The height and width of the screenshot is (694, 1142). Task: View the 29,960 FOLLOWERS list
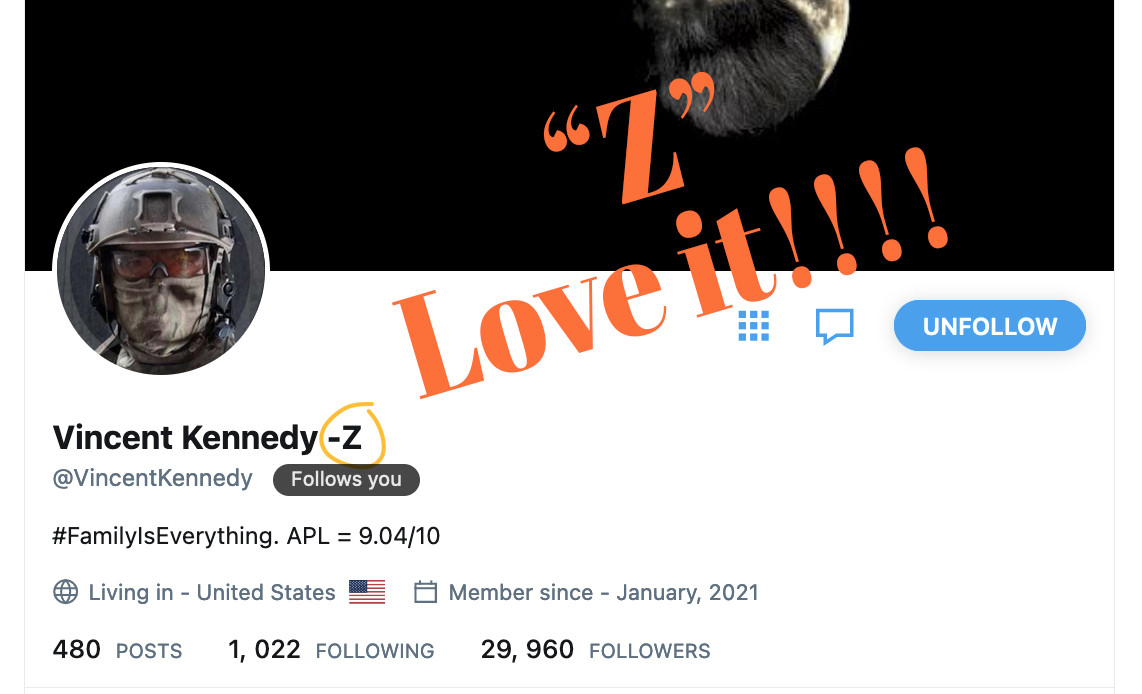595,649
